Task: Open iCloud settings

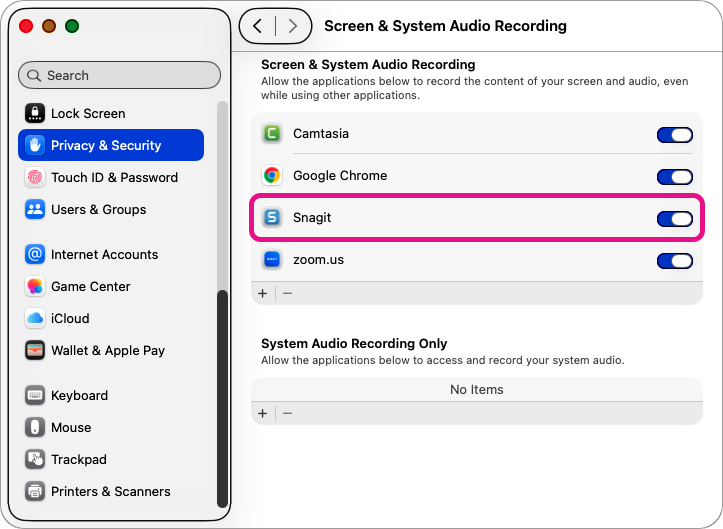Action: point(111,318)
